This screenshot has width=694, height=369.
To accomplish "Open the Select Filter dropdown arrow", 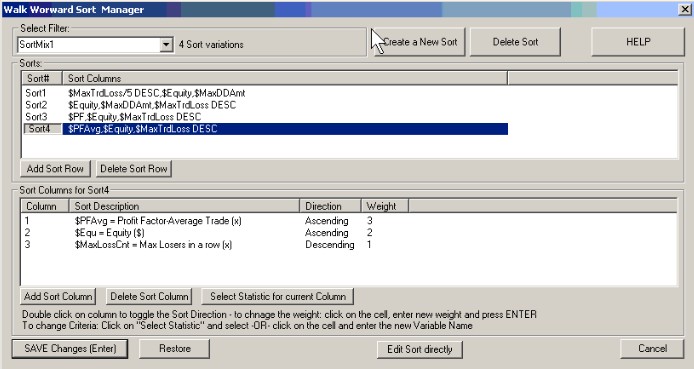I will [x=166, y=45].
